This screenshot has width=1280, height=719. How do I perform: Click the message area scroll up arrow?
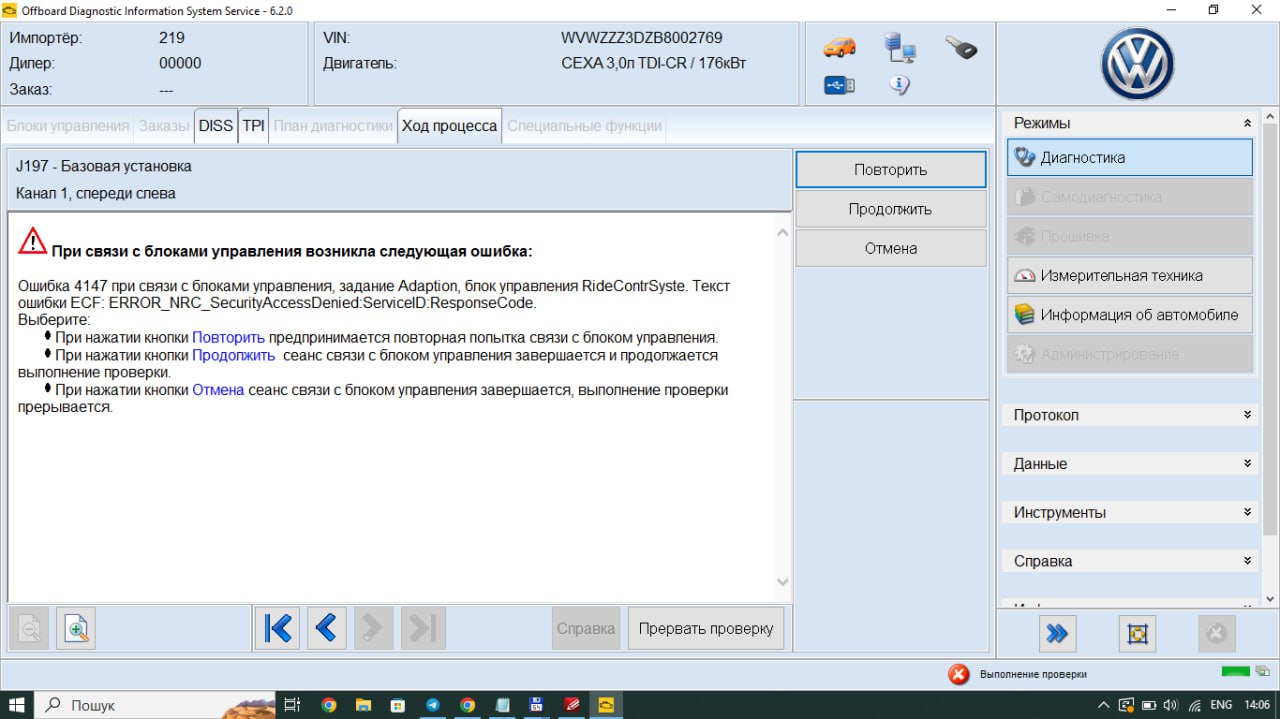tap(783, 233)
